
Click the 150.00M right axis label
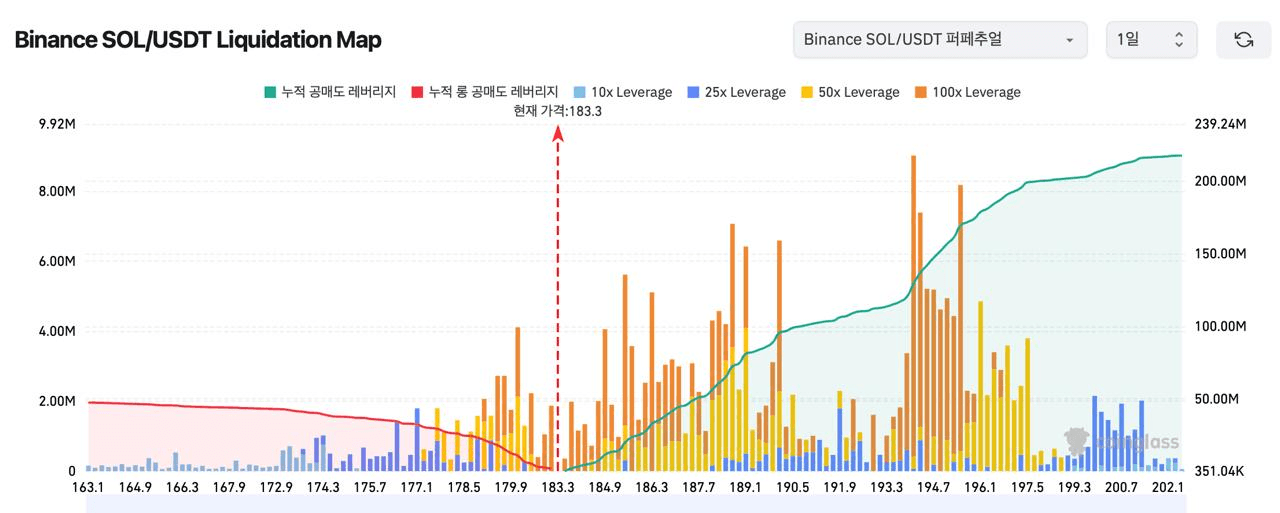[x=1220, y=254]
